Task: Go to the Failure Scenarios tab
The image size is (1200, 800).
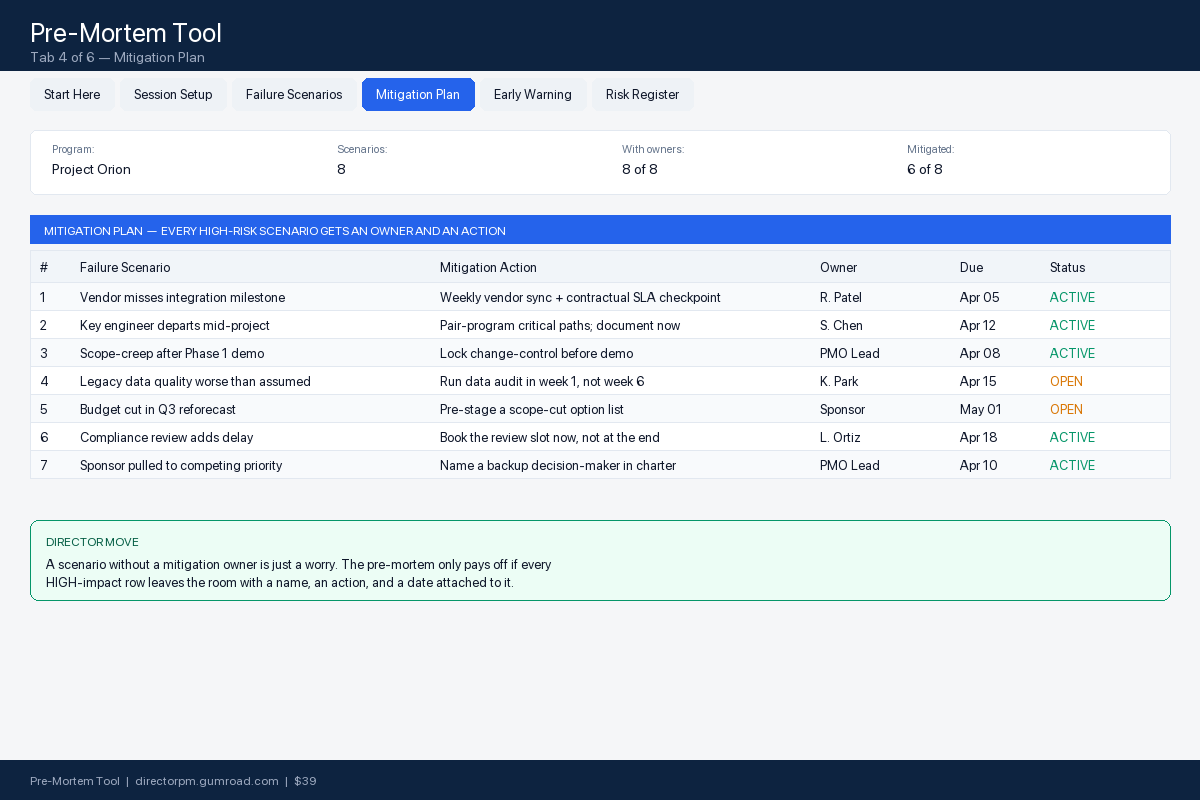Action: point(294,95)
